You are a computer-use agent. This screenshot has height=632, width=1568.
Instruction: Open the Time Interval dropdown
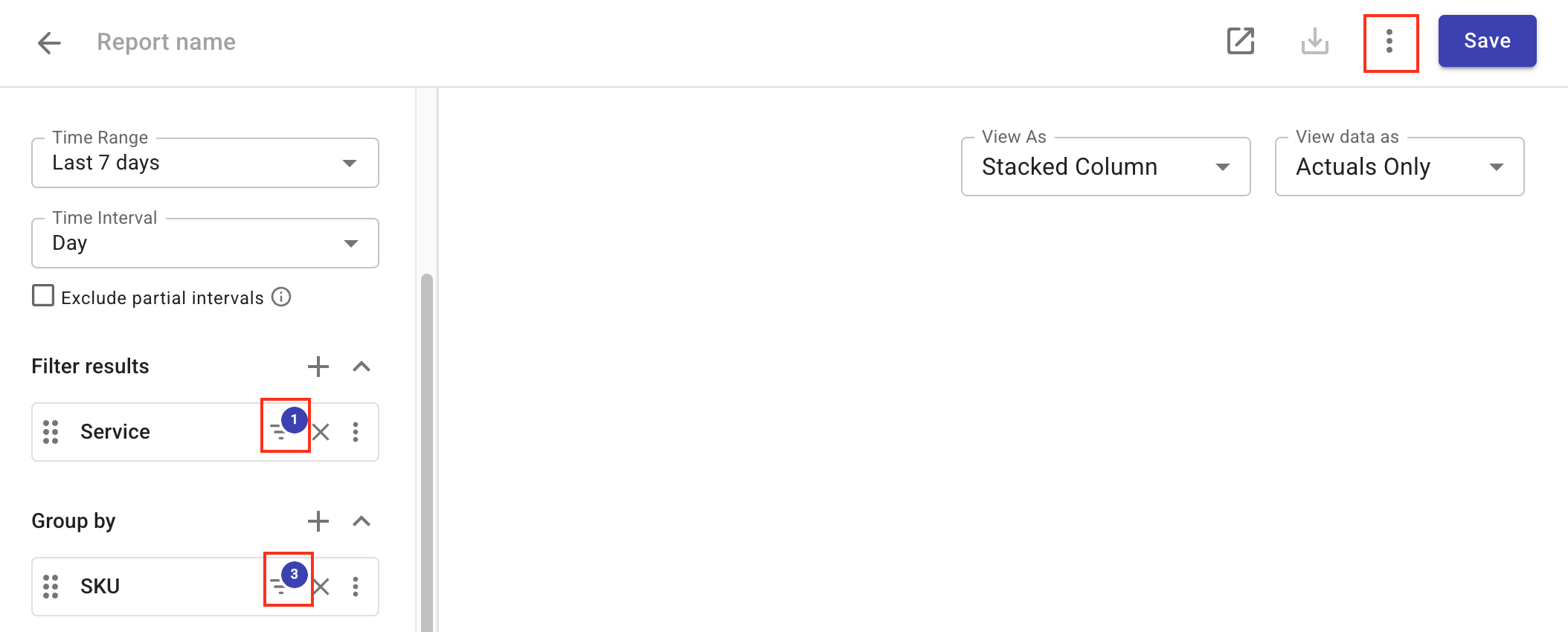(205, 243)
